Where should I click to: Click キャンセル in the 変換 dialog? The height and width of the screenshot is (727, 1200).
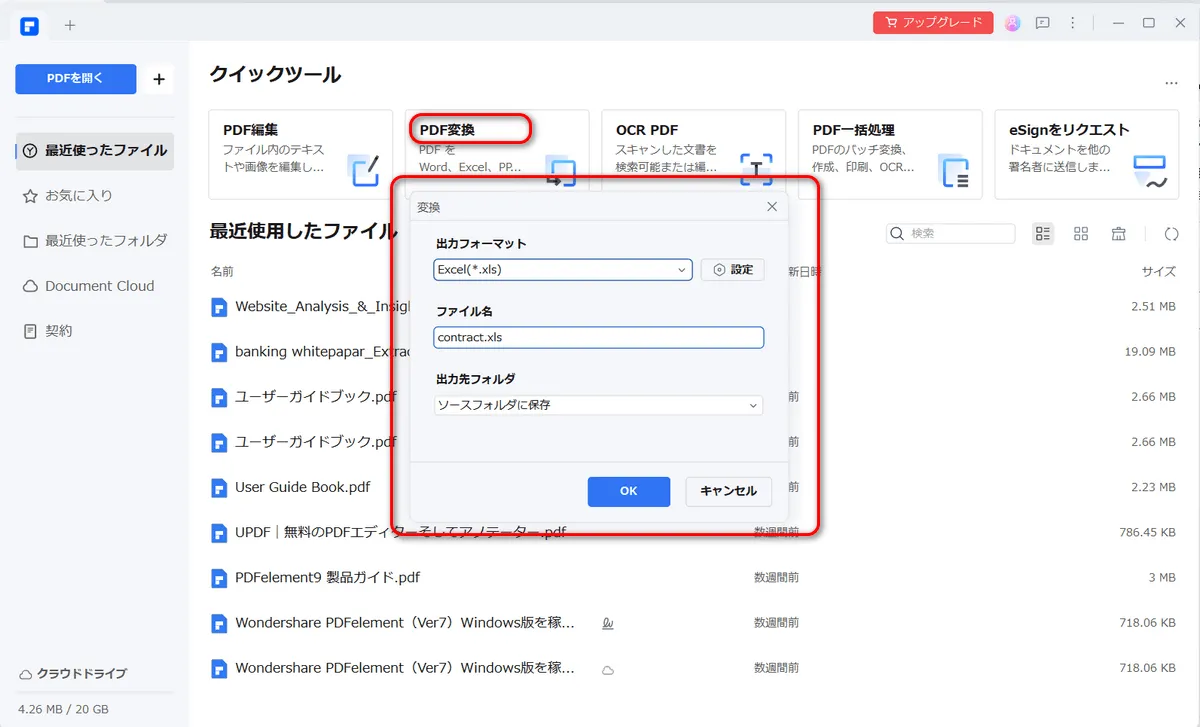click(x=728, y=491)
